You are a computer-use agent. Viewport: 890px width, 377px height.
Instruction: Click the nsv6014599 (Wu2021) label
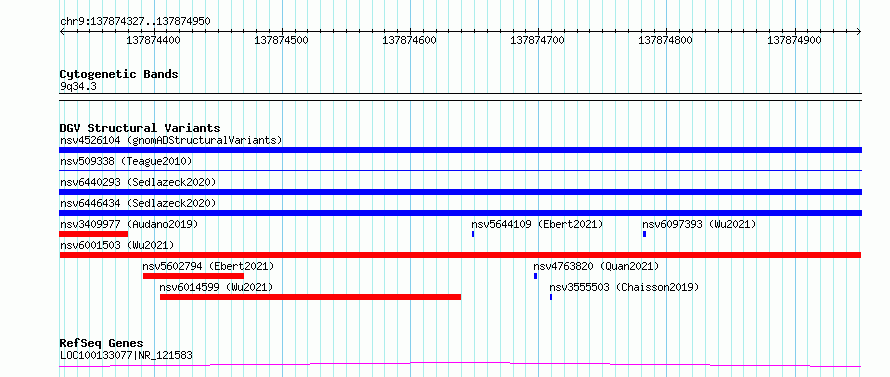(x=216, y=287)
